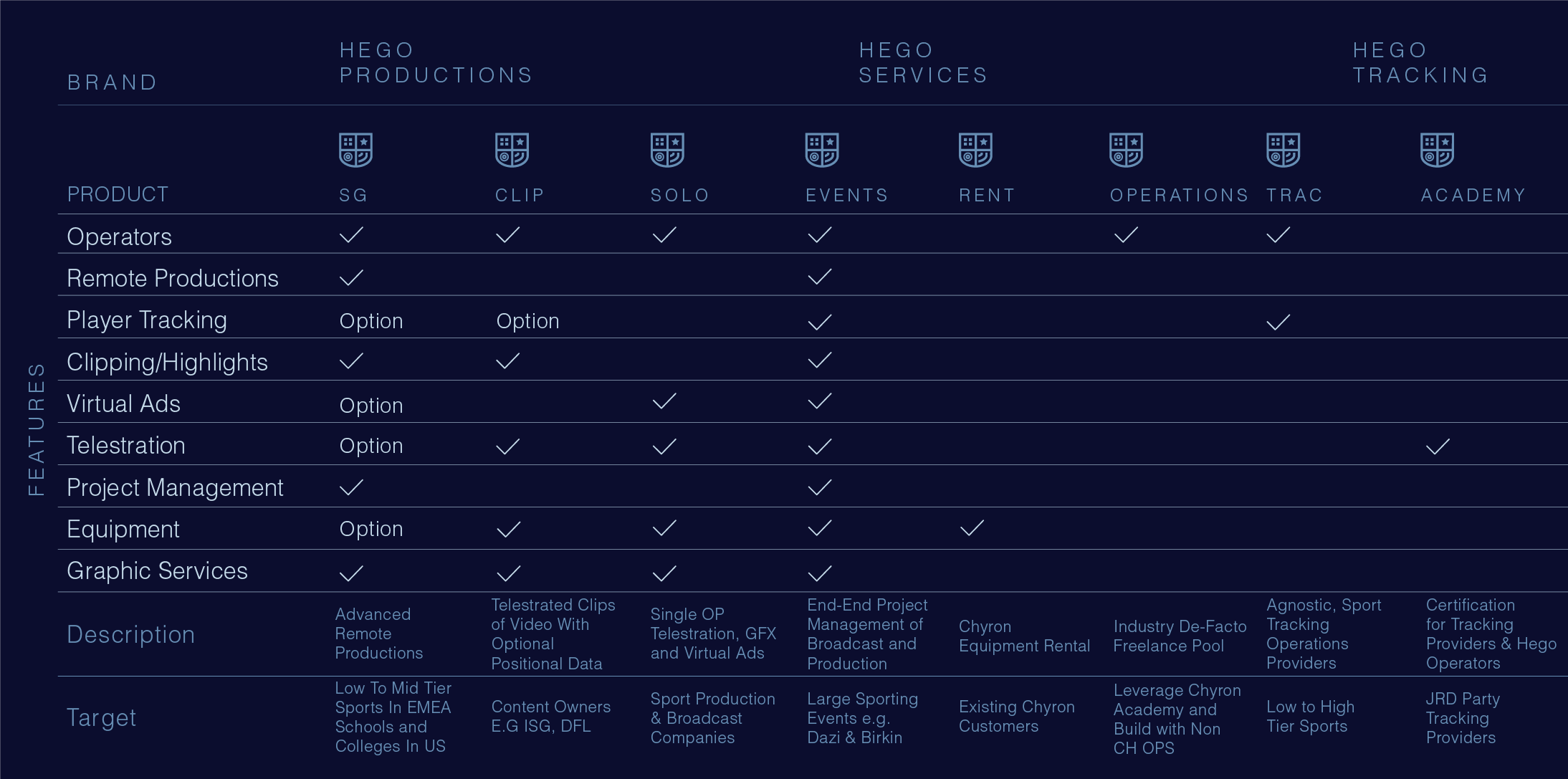Click the shield icon above OPERATIONS

(x=1126, y=150)
